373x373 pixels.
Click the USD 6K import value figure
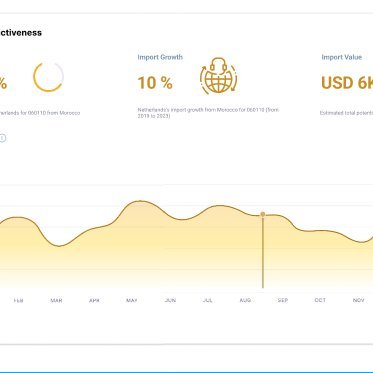pyautogui.click(x=347, y=83)
